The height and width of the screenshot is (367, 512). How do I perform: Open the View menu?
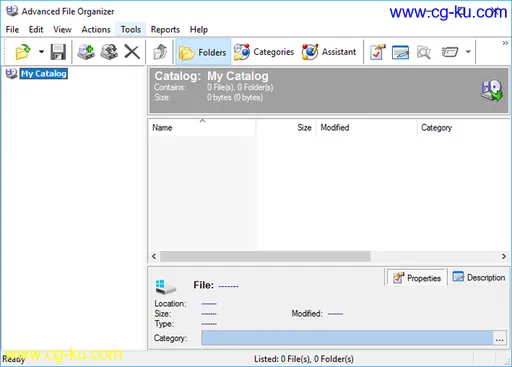[x=62, y=30]
